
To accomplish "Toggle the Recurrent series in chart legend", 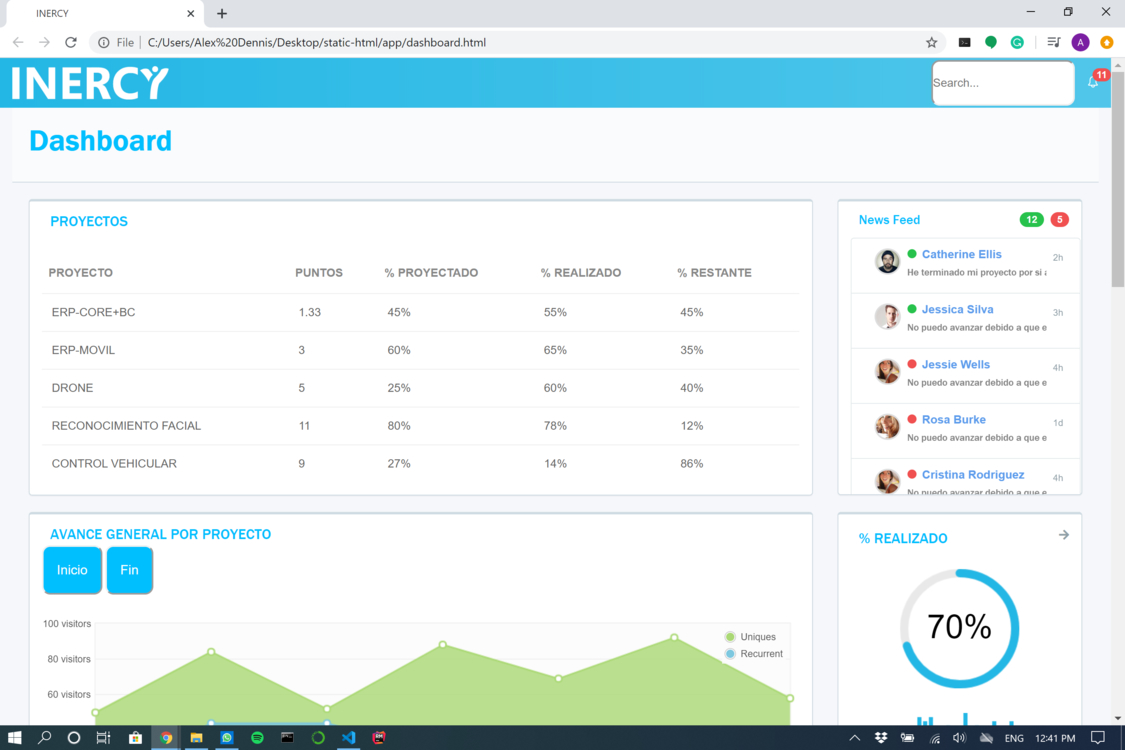I will click(x=754, y=654).
